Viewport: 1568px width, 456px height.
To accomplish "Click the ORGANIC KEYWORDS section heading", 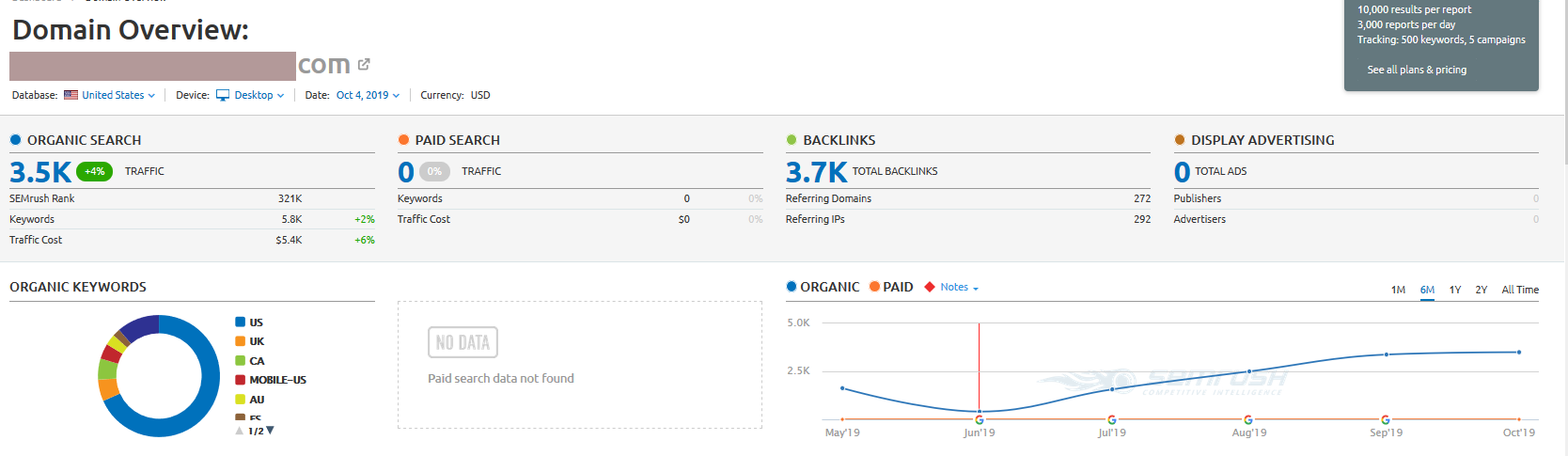I will [x=78, y=287].
